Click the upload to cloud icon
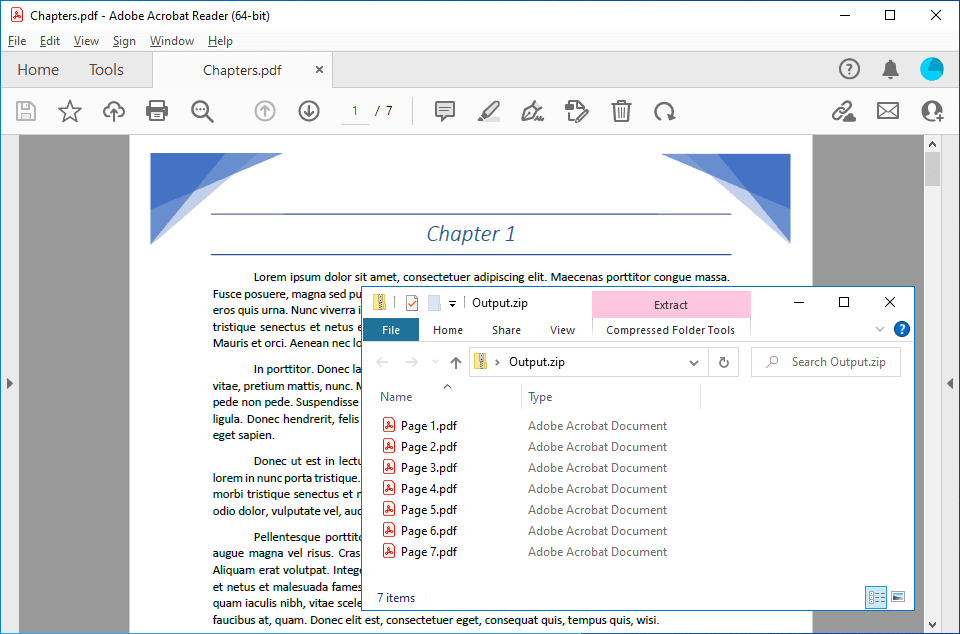Image resolution: width=960 pixels, height=634 pixels. click(x=114, y=111)
